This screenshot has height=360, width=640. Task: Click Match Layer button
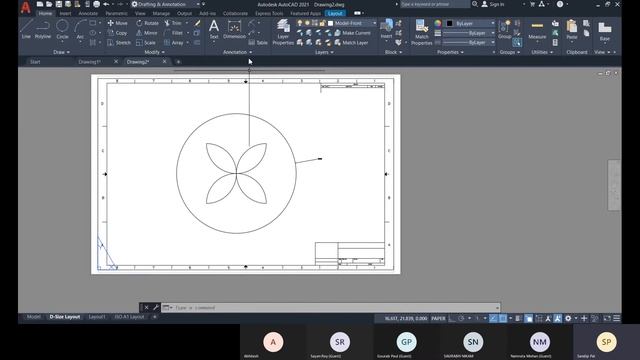[x=351, y=42]
